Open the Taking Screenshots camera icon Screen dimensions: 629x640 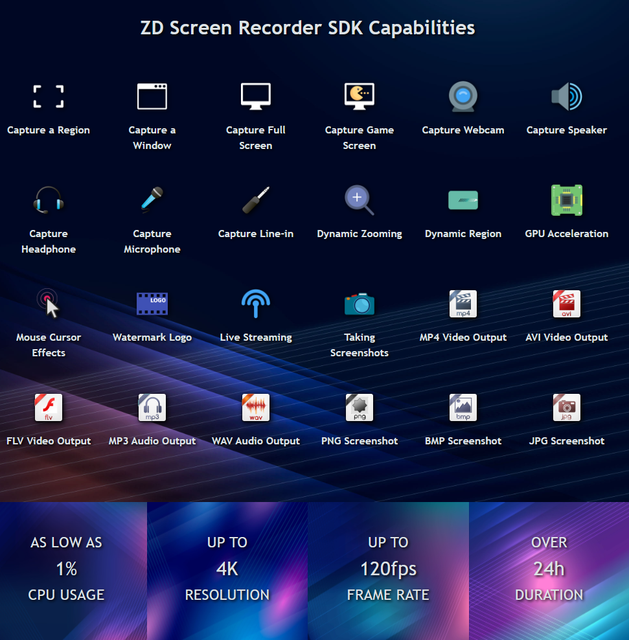click(x=359, y=303)
